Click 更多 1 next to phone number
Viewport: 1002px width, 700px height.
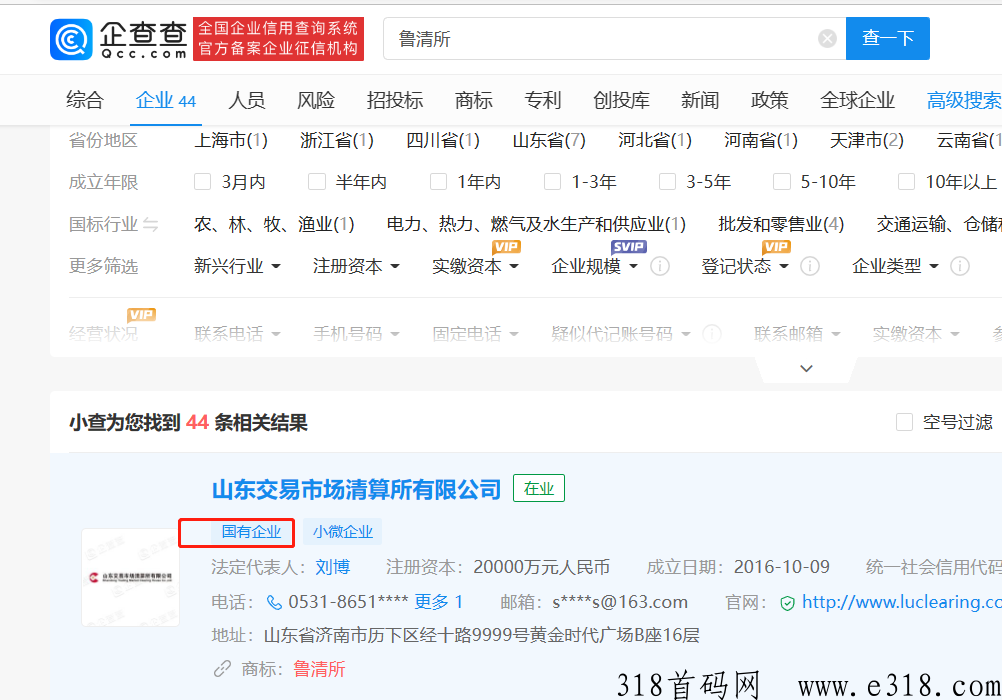coord(438,602)
